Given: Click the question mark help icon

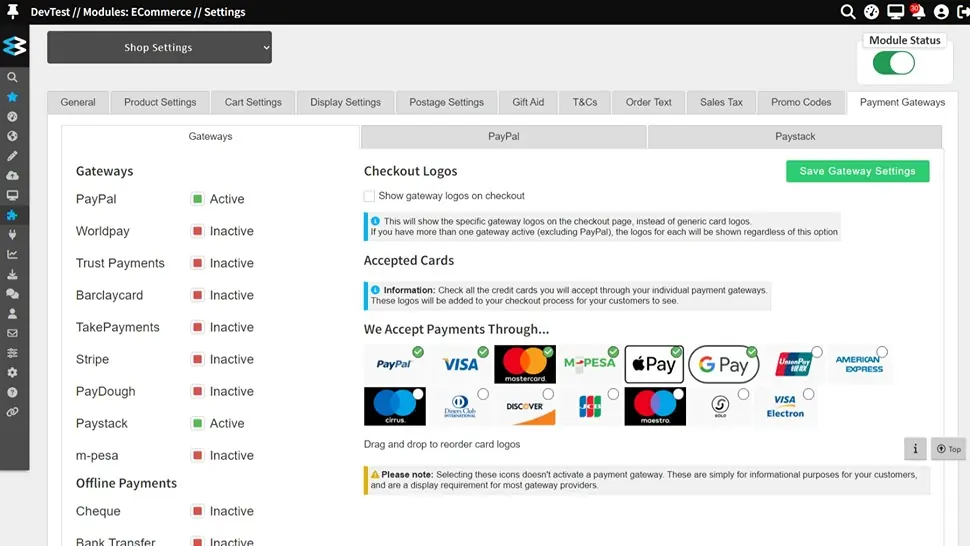Looking at the screenshot, I should pyautogui.click(x=12, y=393).
